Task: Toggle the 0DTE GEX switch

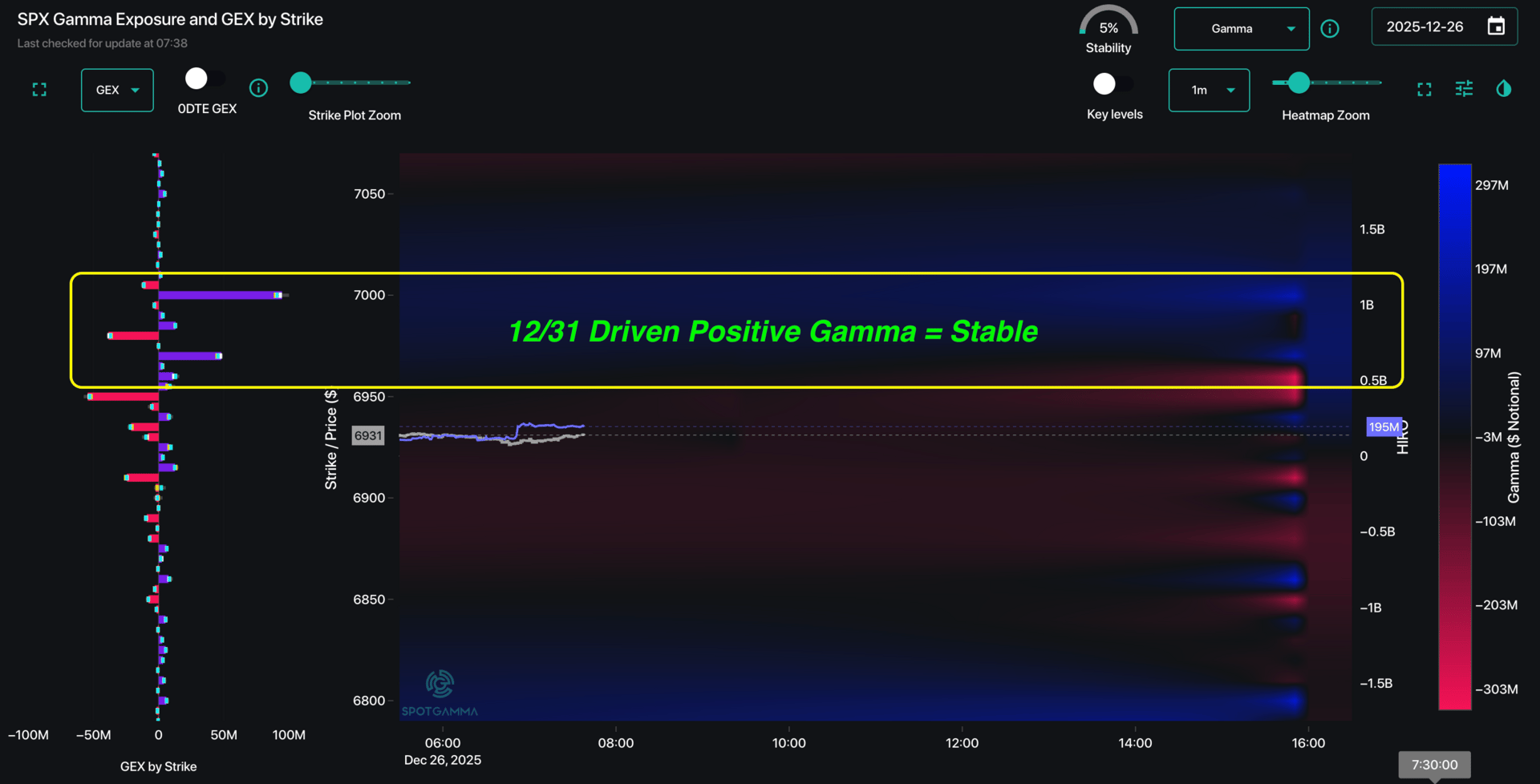Action: coord(205,79)
